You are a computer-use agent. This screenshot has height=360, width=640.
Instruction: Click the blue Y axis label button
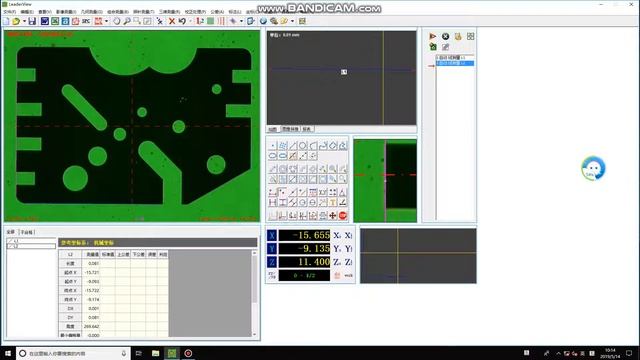click(272, 249)
